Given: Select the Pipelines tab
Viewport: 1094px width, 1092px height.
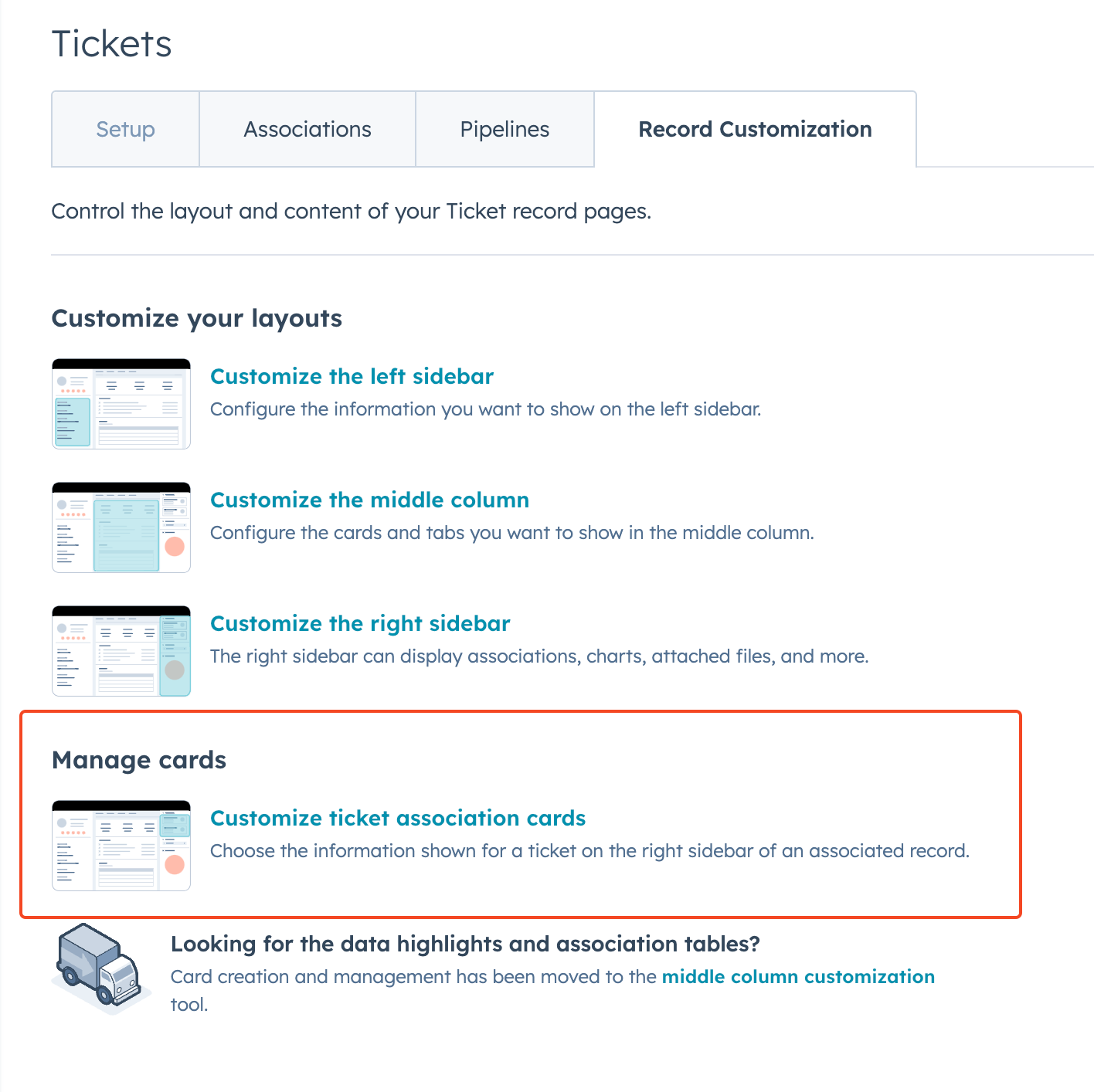Looking at the screenshot, I should click(505, 129).
